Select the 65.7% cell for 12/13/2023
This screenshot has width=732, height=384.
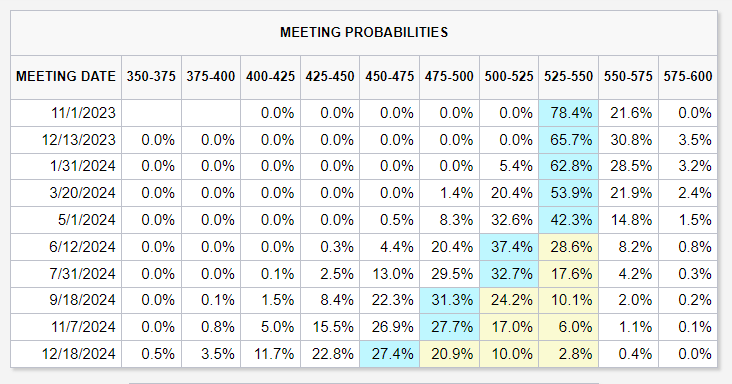(x=569, y=140)
